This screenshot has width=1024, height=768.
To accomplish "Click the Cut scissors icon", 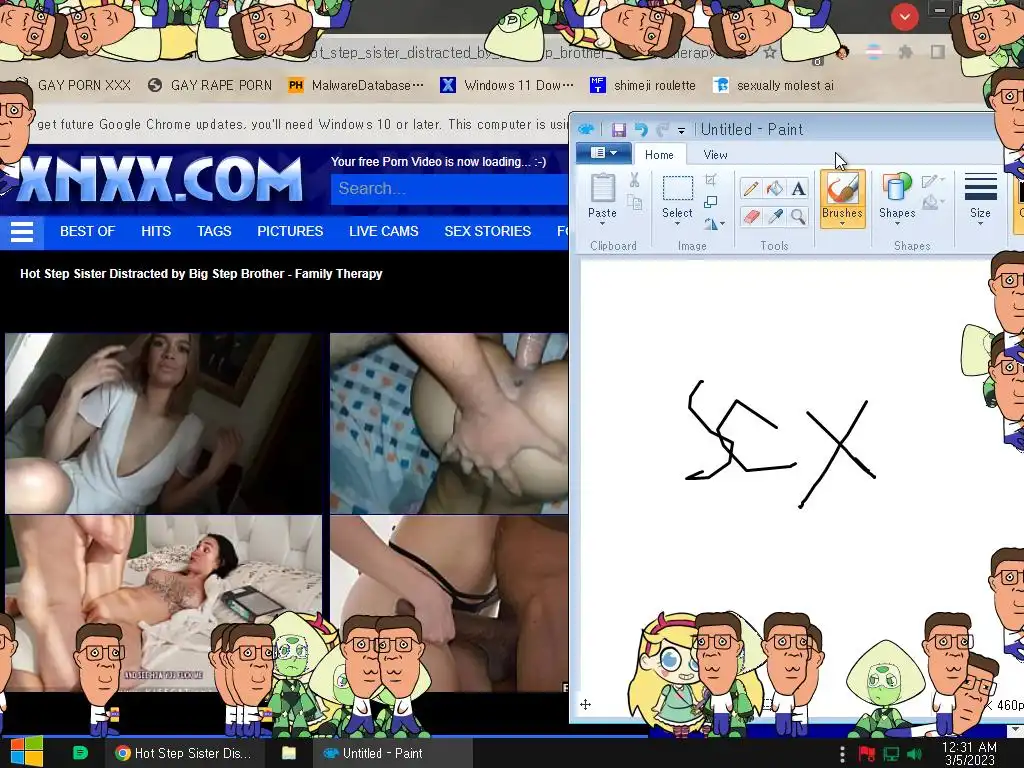I will tap(634, 180).
